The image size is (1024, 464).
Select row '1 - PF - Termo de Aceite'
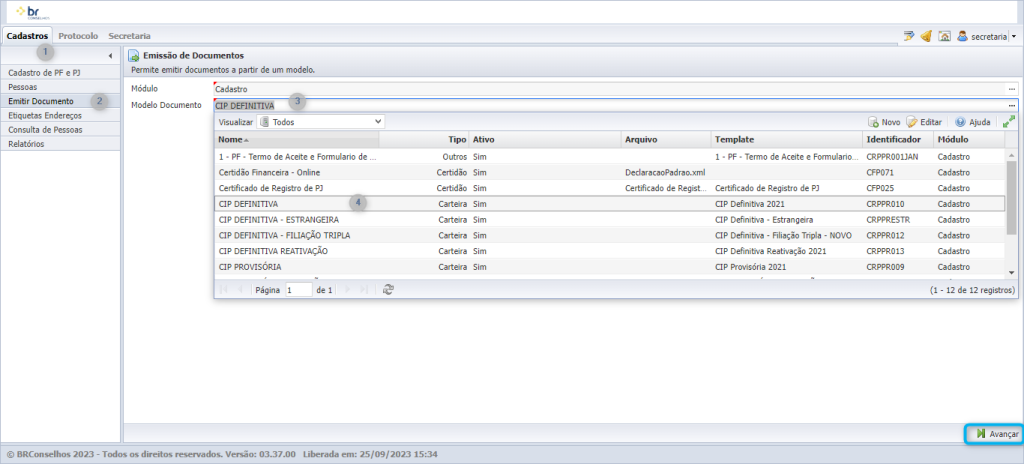610,157
